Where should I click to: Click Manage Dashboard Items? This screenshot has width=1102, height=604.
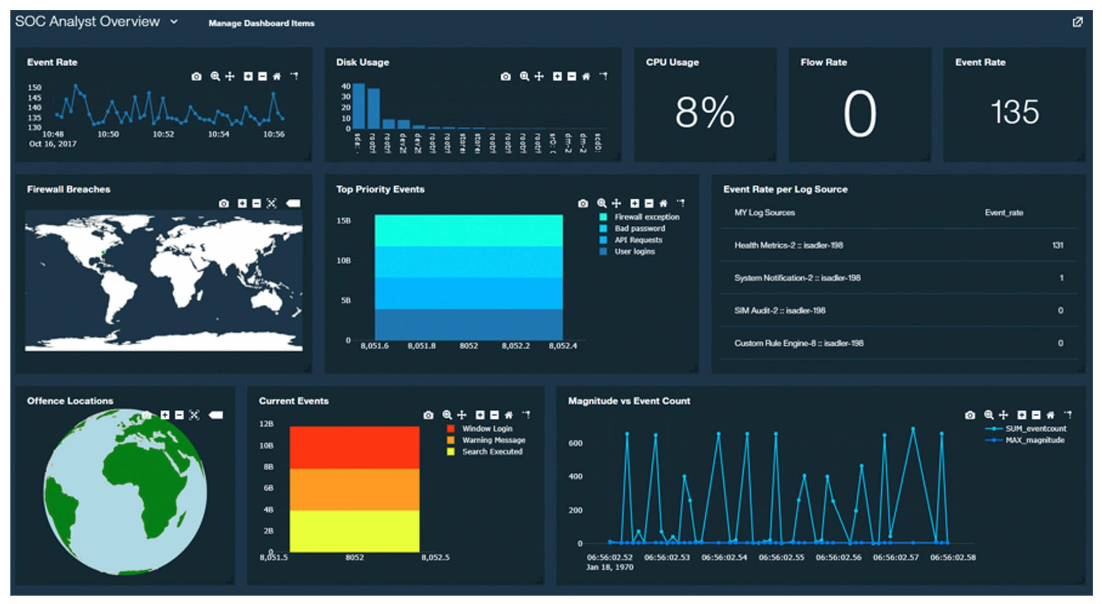(261, 23)
